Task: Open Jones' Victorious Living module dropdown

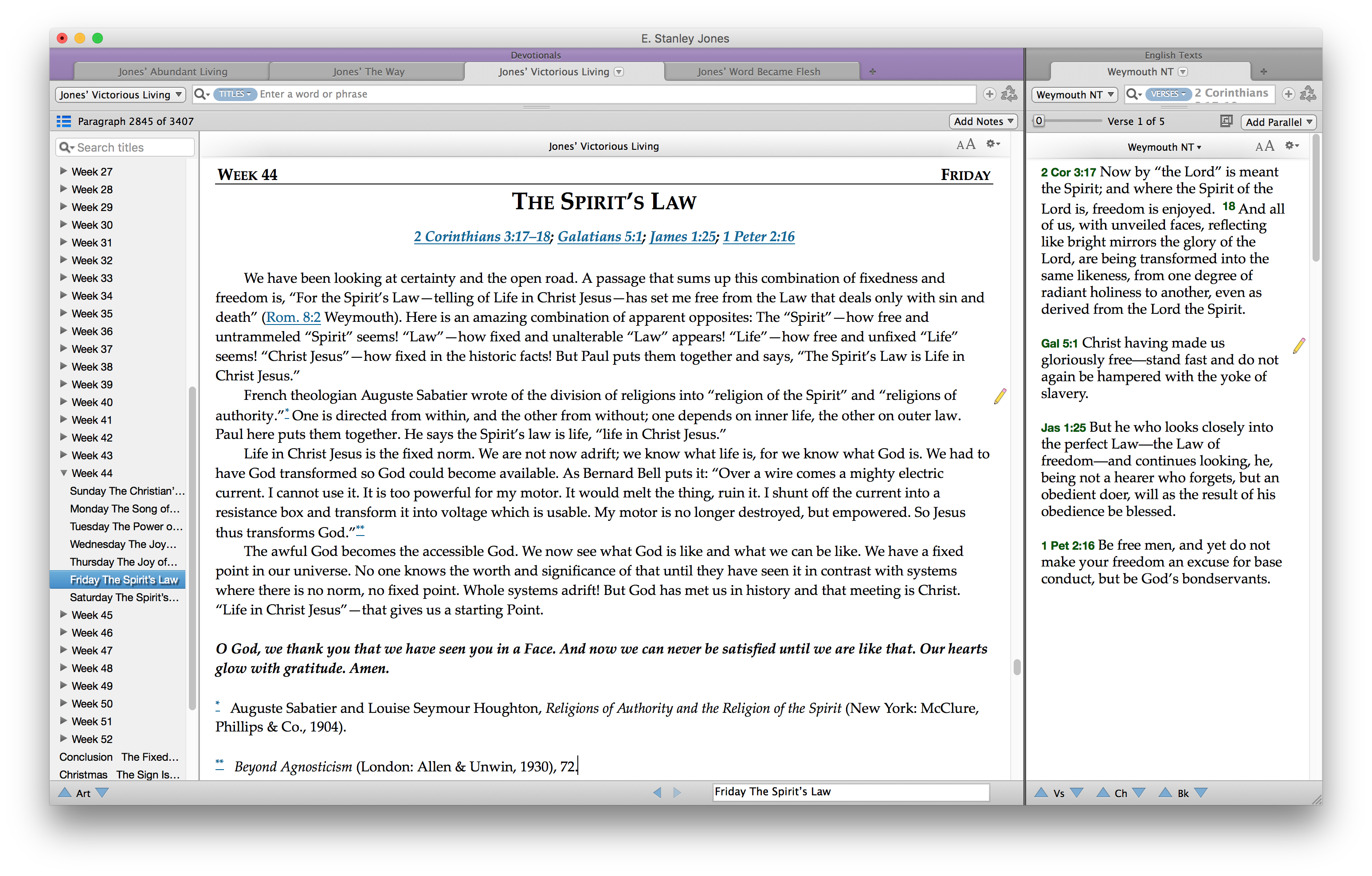Action: pos(120,94)
